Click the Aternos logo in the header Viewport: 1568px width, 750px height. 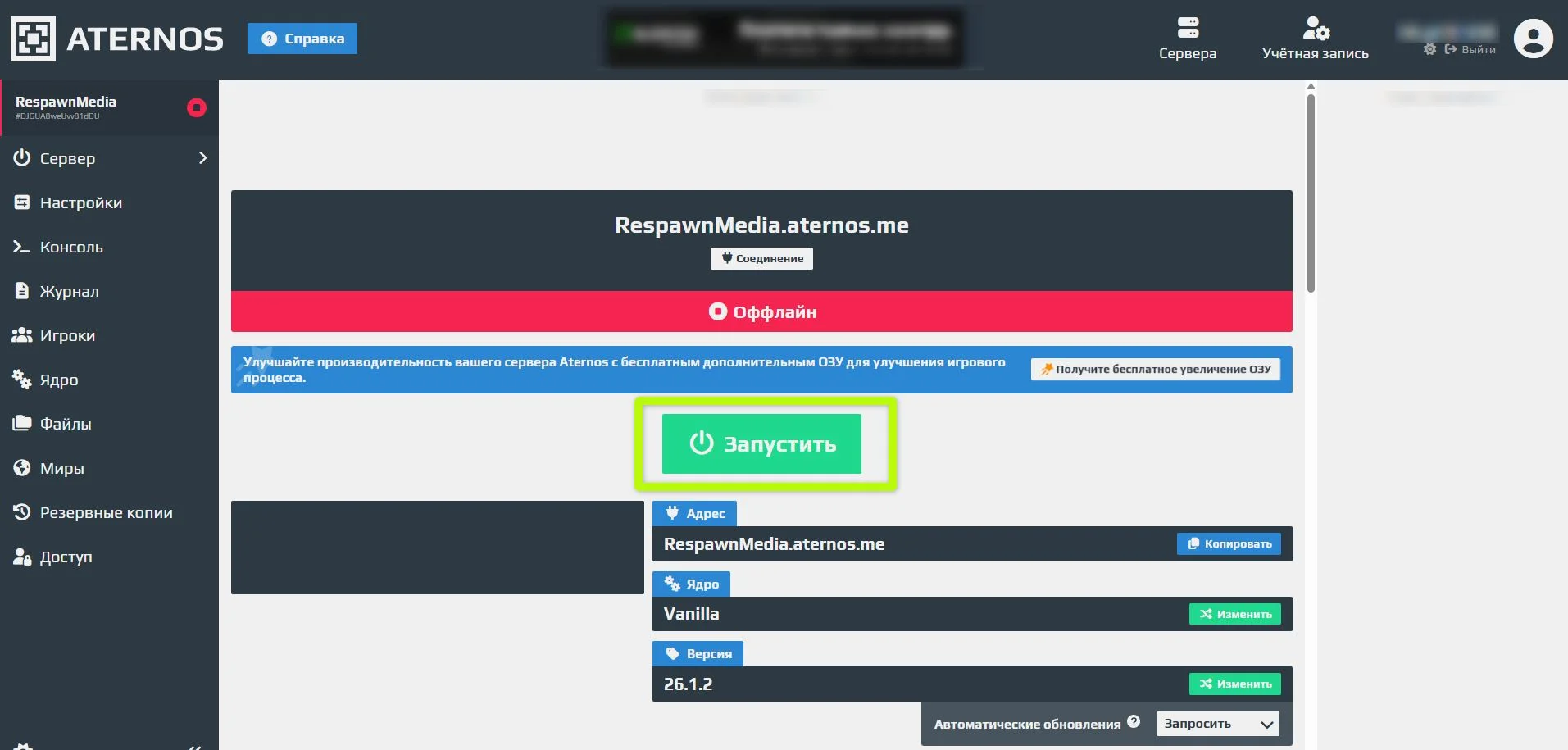point(116,39)
